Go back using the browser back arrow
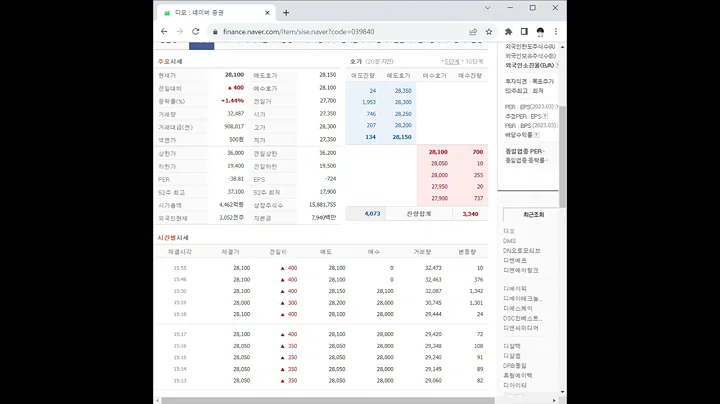720x404 pixels. click(164, 32)
